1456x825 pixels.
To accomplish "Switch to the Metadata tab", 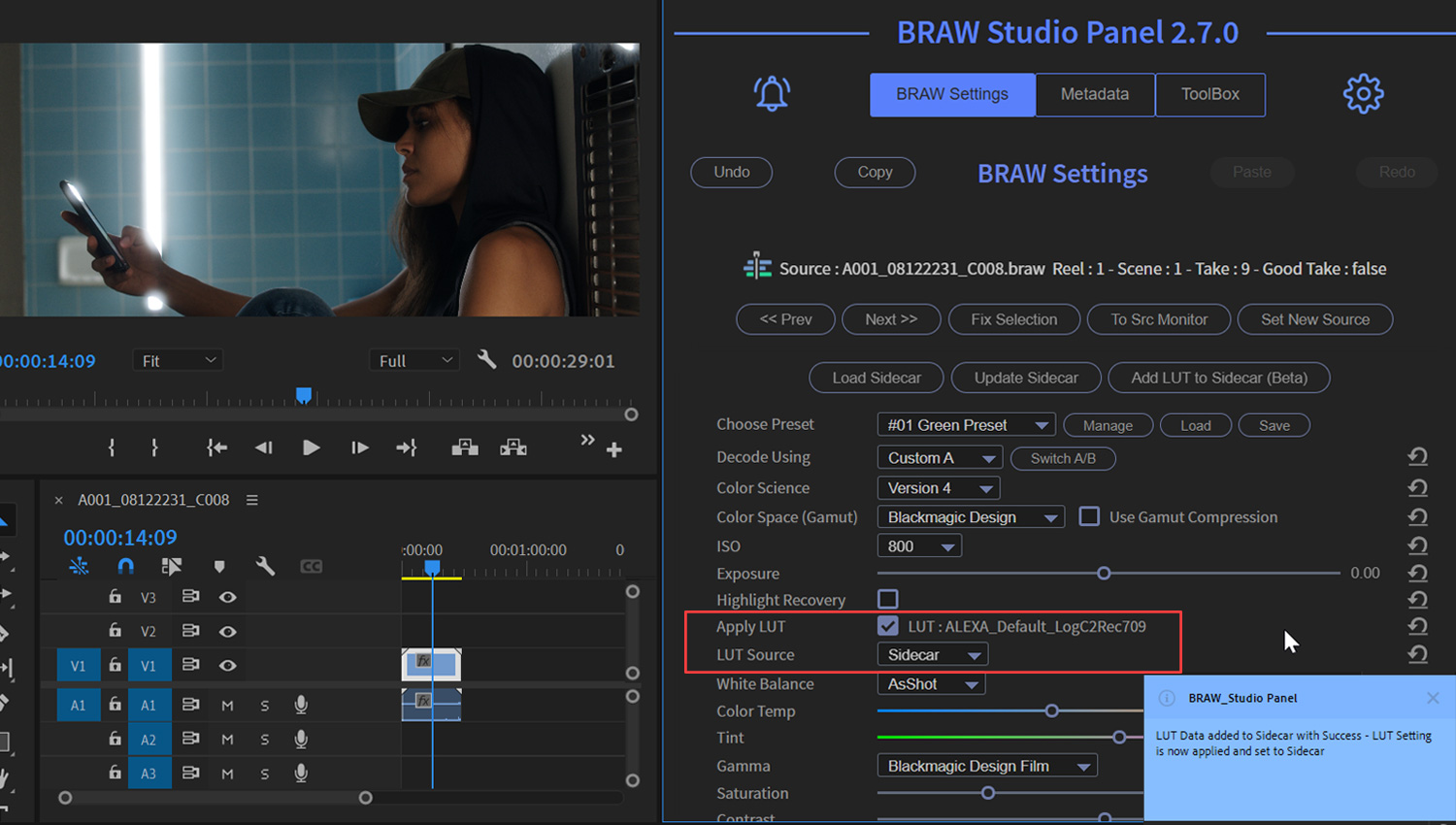I will coord(1095,94).
